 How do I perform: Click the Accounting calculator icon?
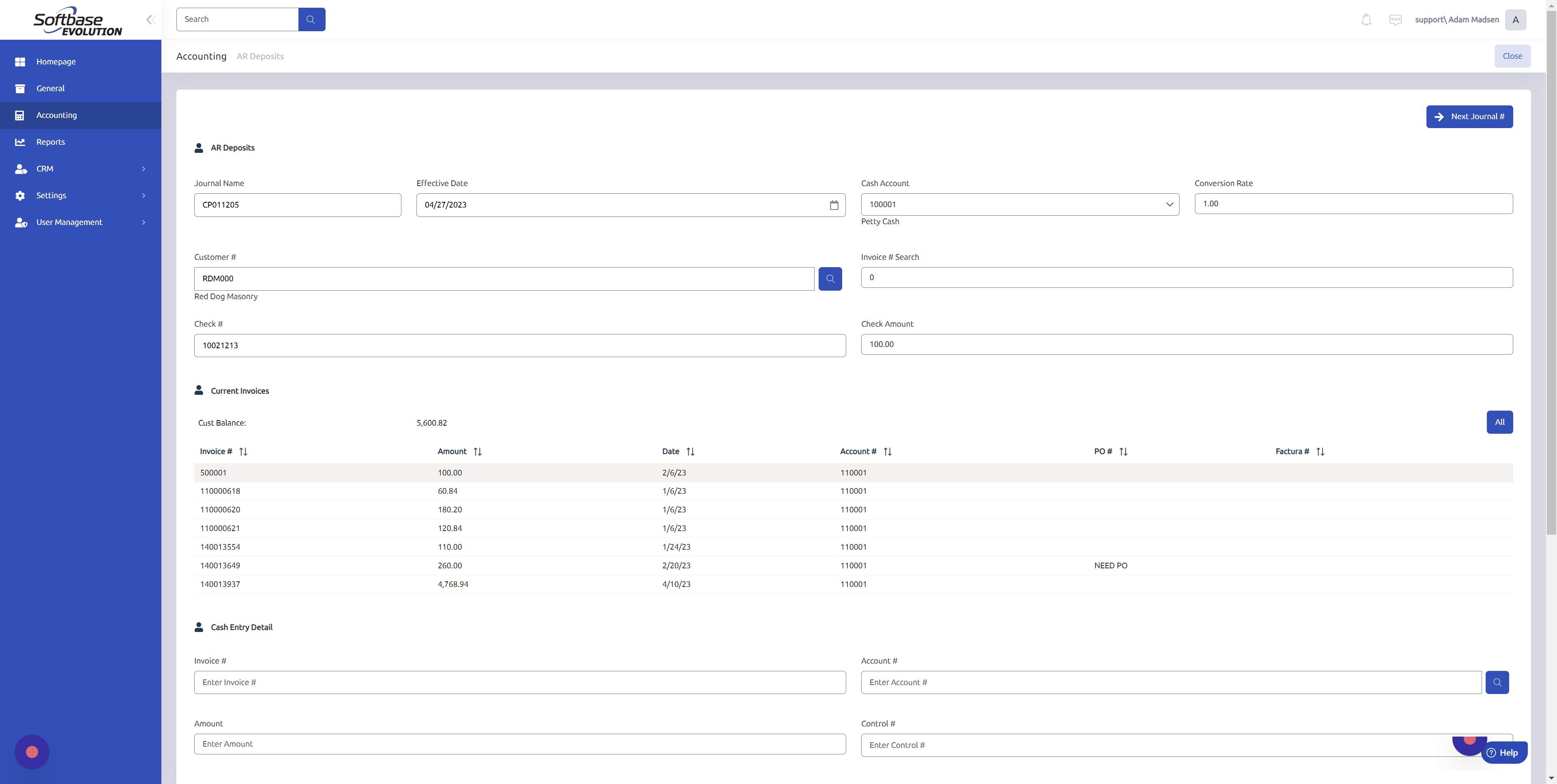point(20,115)
